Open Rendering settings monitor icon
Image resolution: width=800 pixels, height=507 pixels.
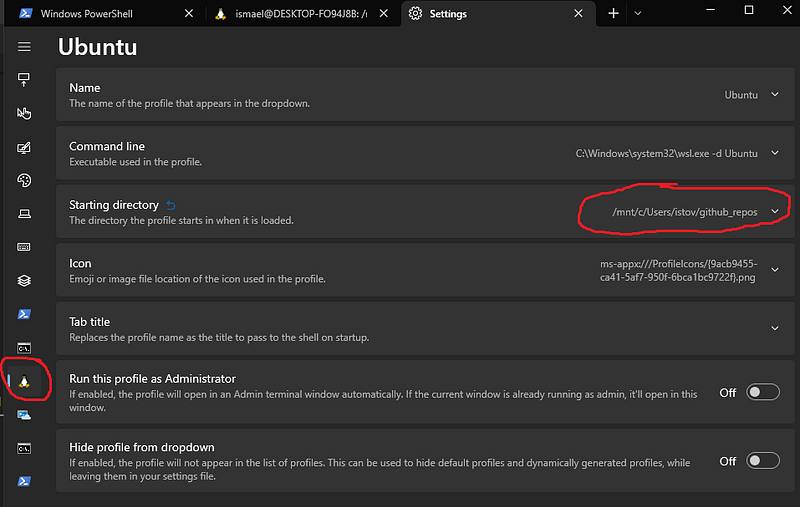[x=24, y=214]
